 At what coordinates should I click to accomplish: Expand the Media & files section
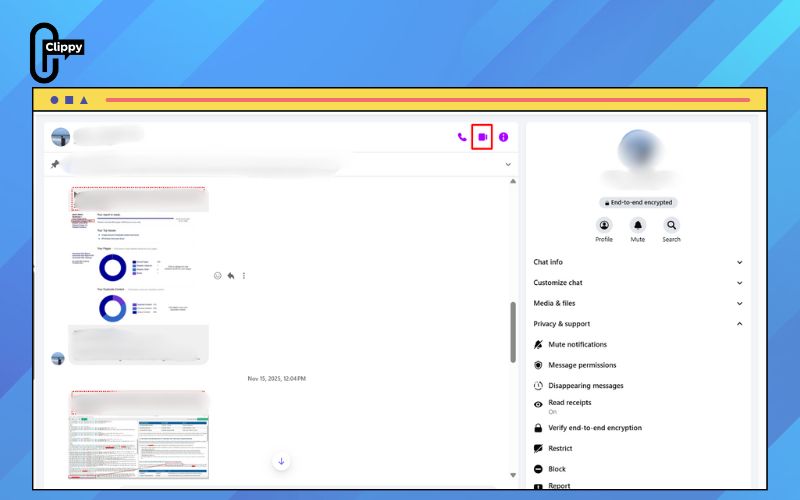click(x=638, y=303)
